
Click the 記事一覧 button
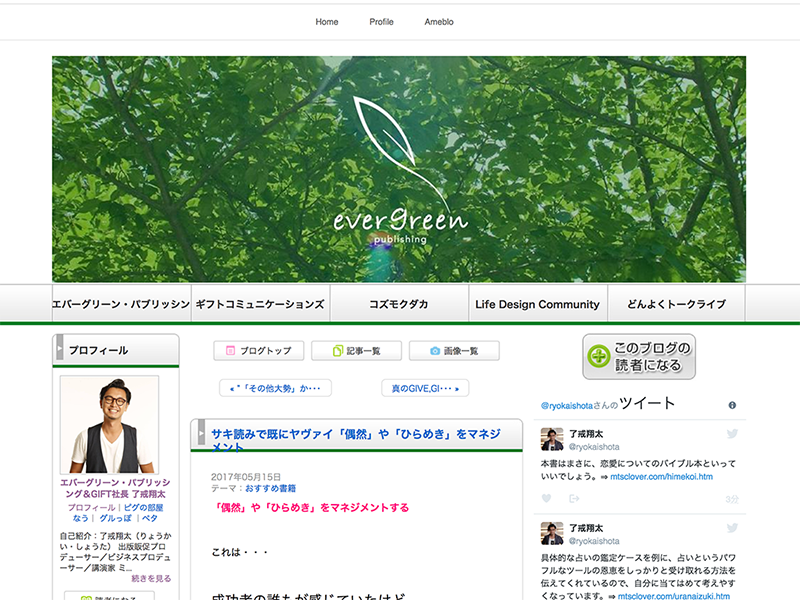(357, 351)
